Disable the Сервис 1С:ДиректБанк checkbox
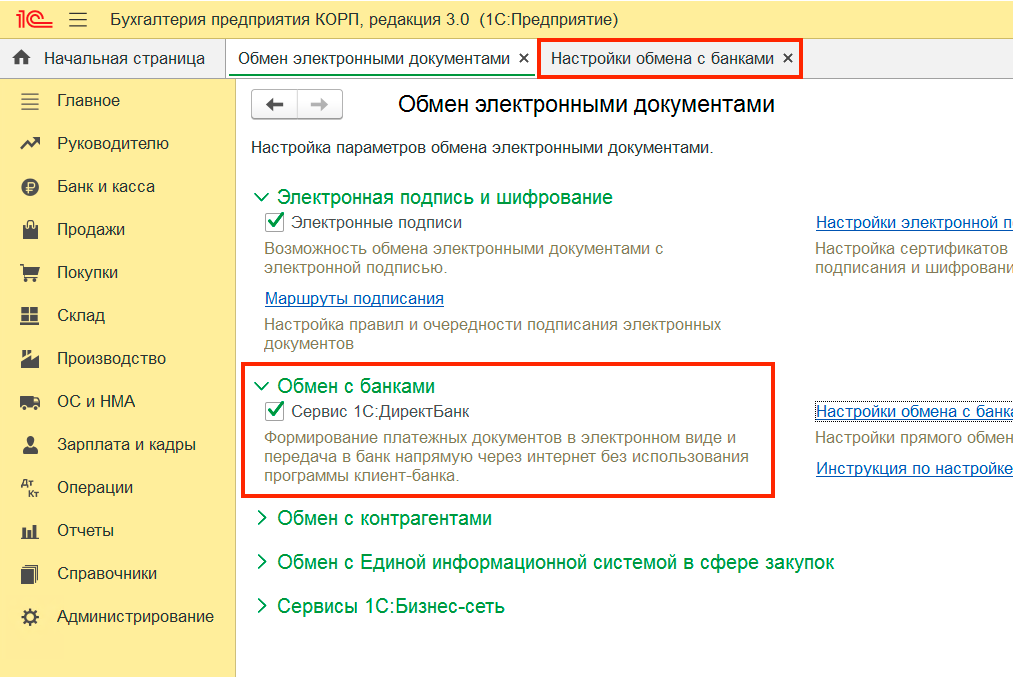 275,411
